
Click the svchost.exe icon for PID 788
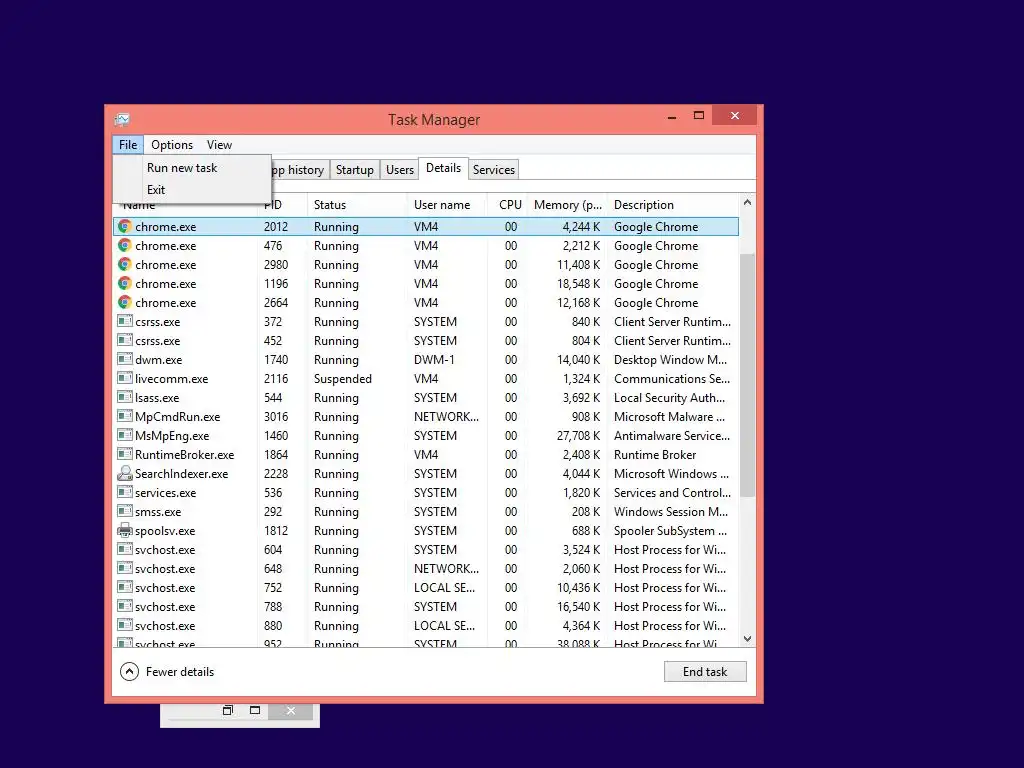coord(124,606)
